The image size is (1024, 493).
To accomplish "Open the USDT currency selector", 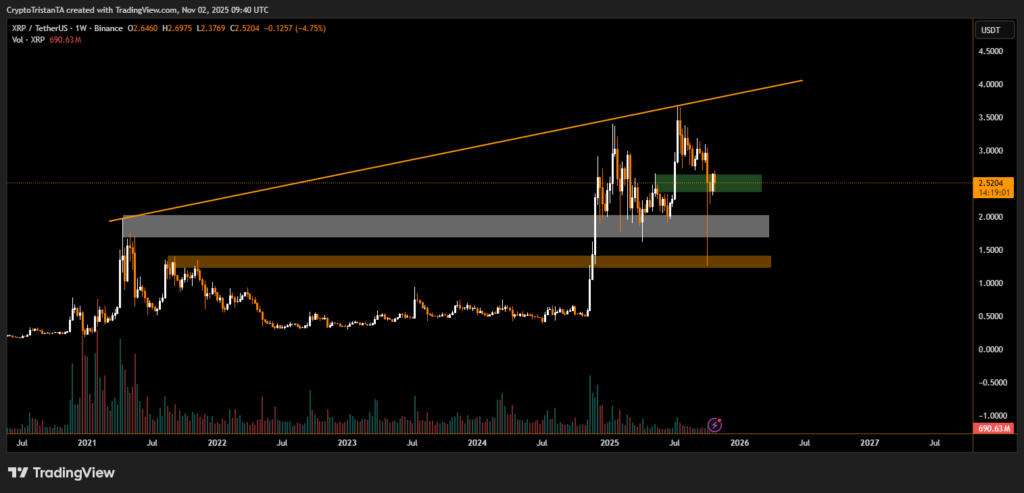I will point(993,30).
